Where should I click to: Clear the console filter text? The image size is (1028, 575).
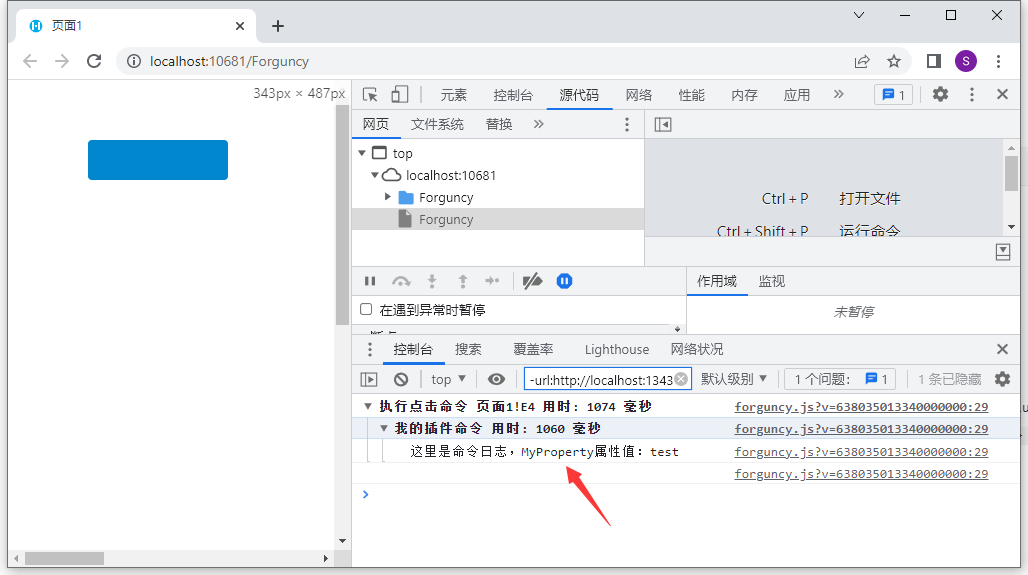[681, 379]
